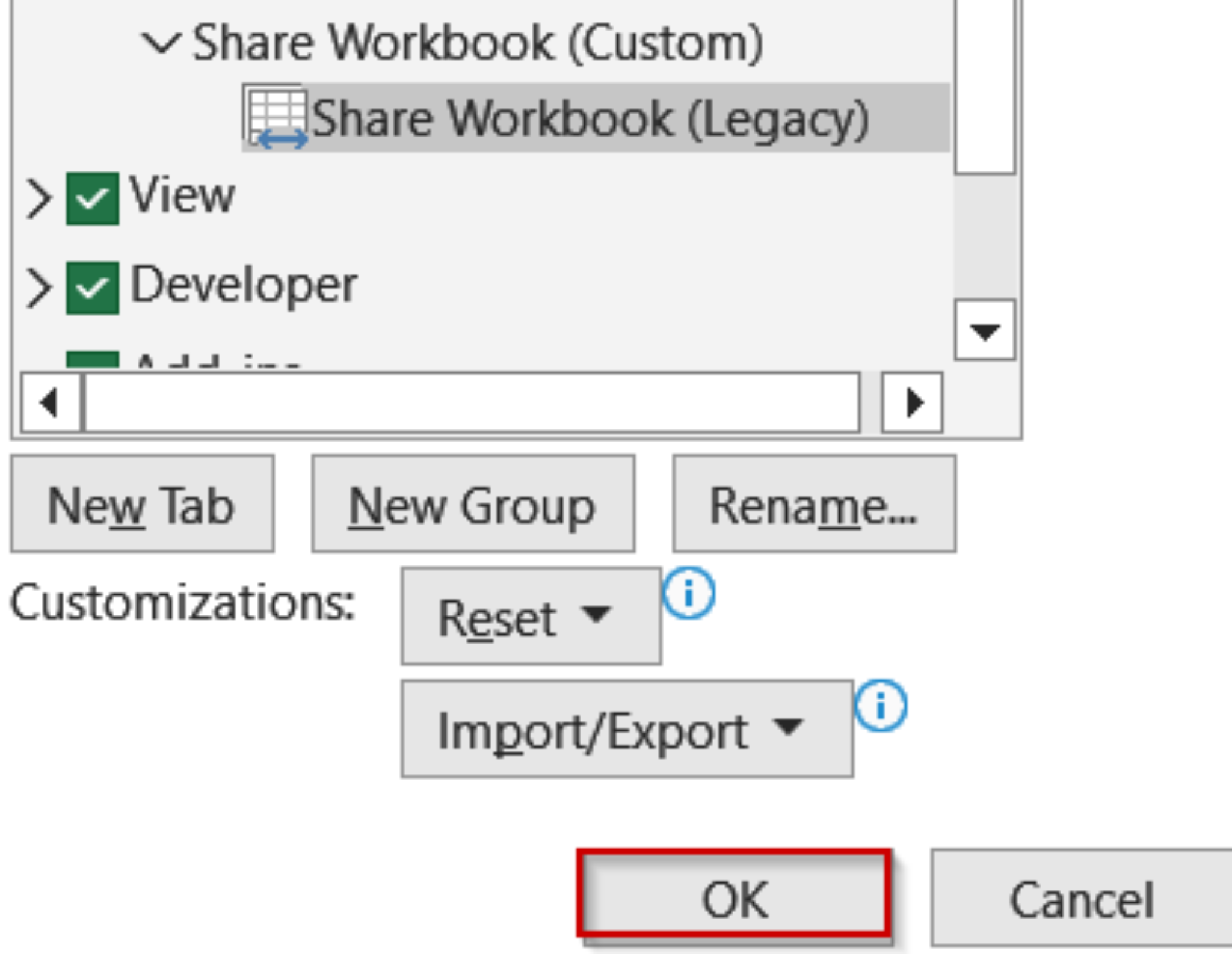The height and width of the screenshot is (954, 1232).
Task: Select the Share Workbook (Custom) group entry
Action: click(x=475, y=40)
